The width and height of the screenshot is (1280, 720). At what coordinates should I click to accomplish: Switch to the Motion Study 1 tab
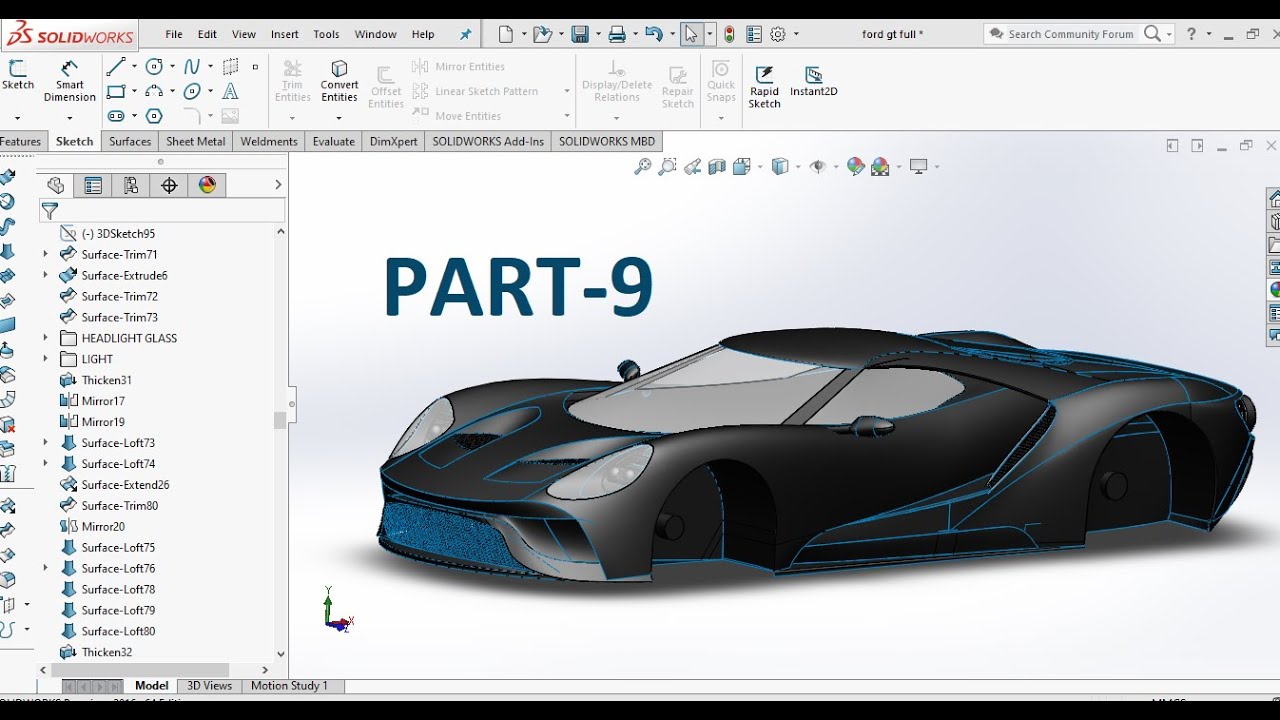pyautogui.click(x=289, y=686)
